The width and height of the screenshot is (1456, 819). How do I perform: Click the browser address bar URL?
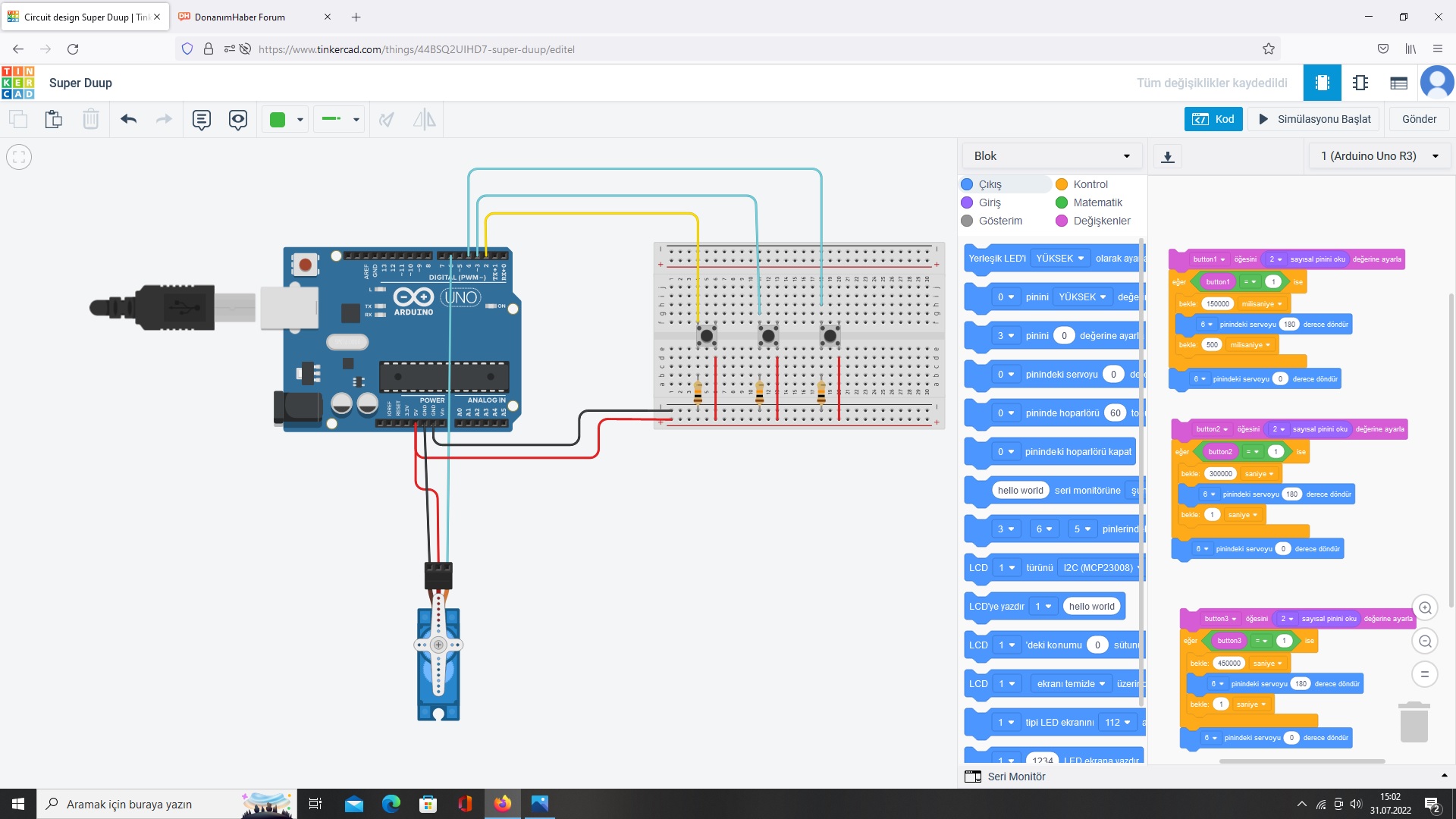416,49
